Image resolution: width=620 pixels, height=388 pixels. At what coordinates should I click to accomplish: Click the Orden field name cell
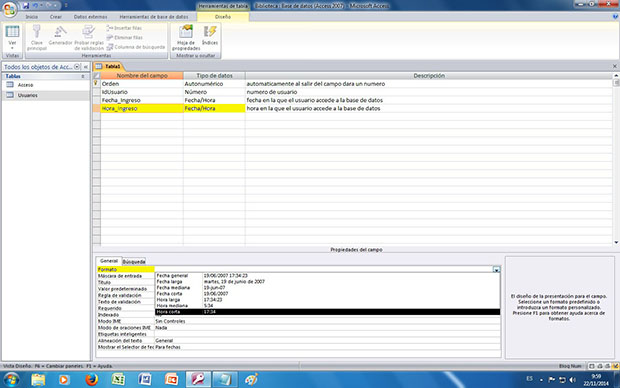[x=142, y=84]
